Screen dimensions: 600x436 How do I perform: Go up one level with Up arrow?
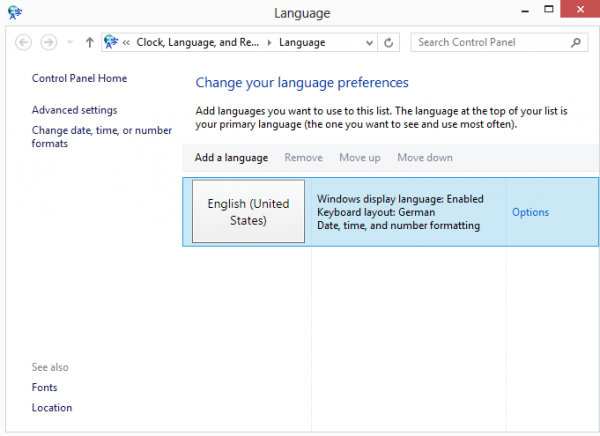coord(90,42)
